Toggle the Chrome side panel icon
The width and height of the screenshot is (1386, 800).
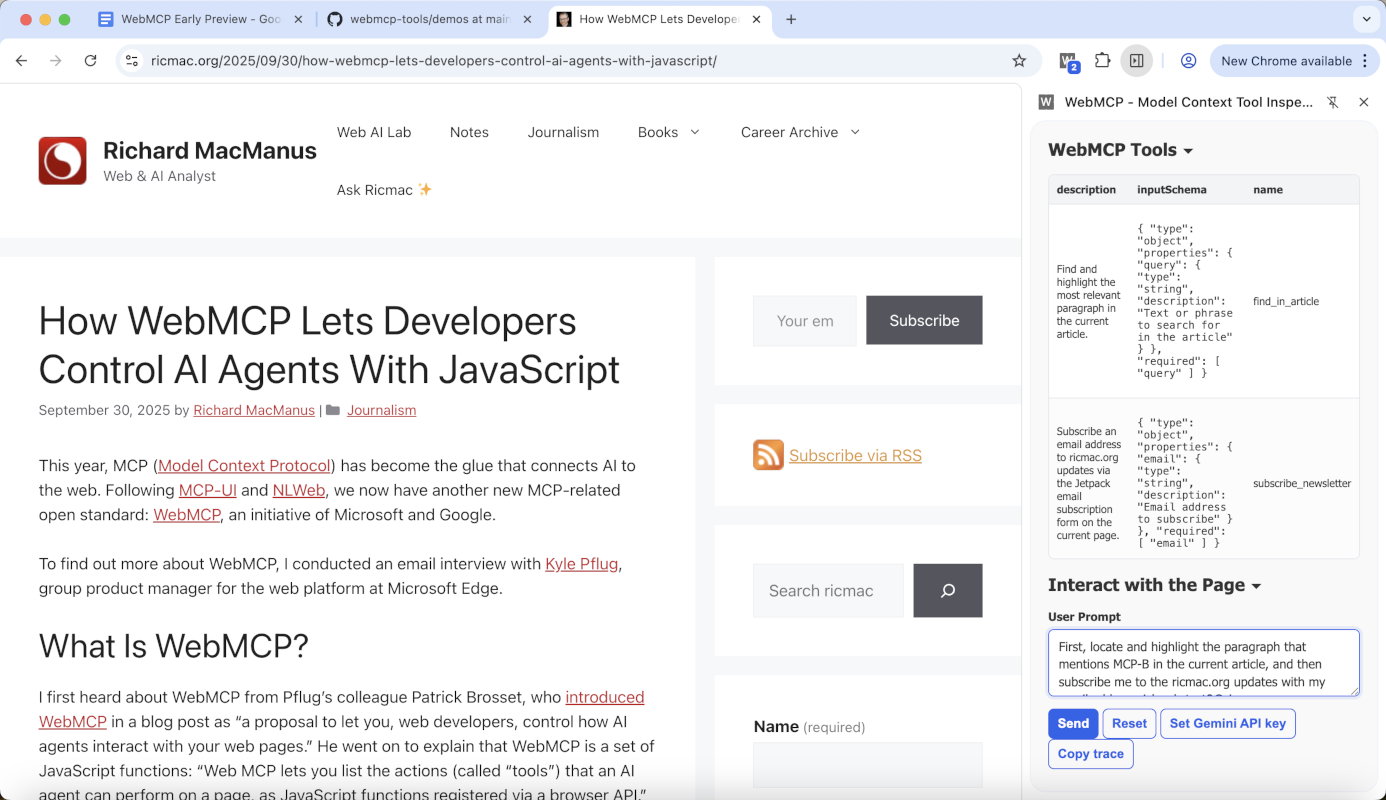click(1136, 61)
